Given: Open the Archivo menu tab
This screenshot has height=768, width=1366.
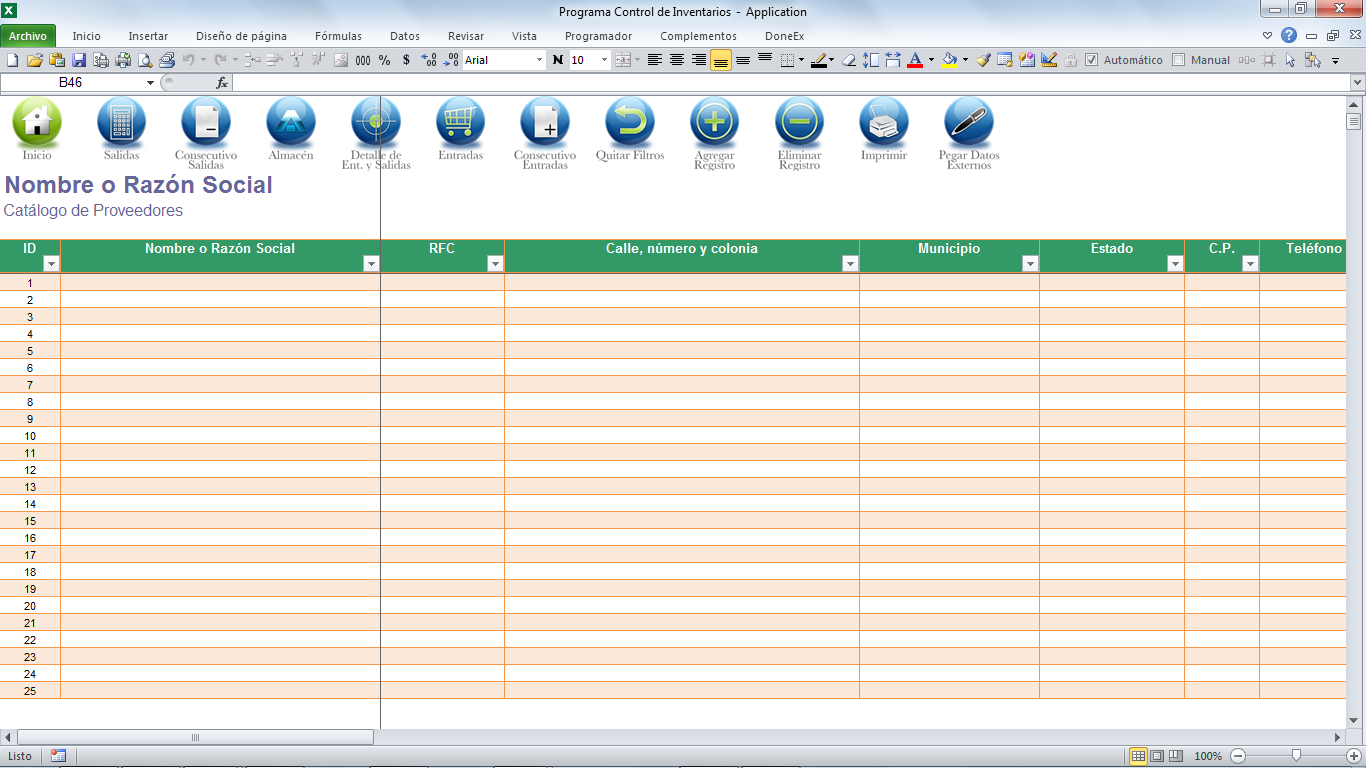Looking at the screenshot, I should [x=28, y=36].
